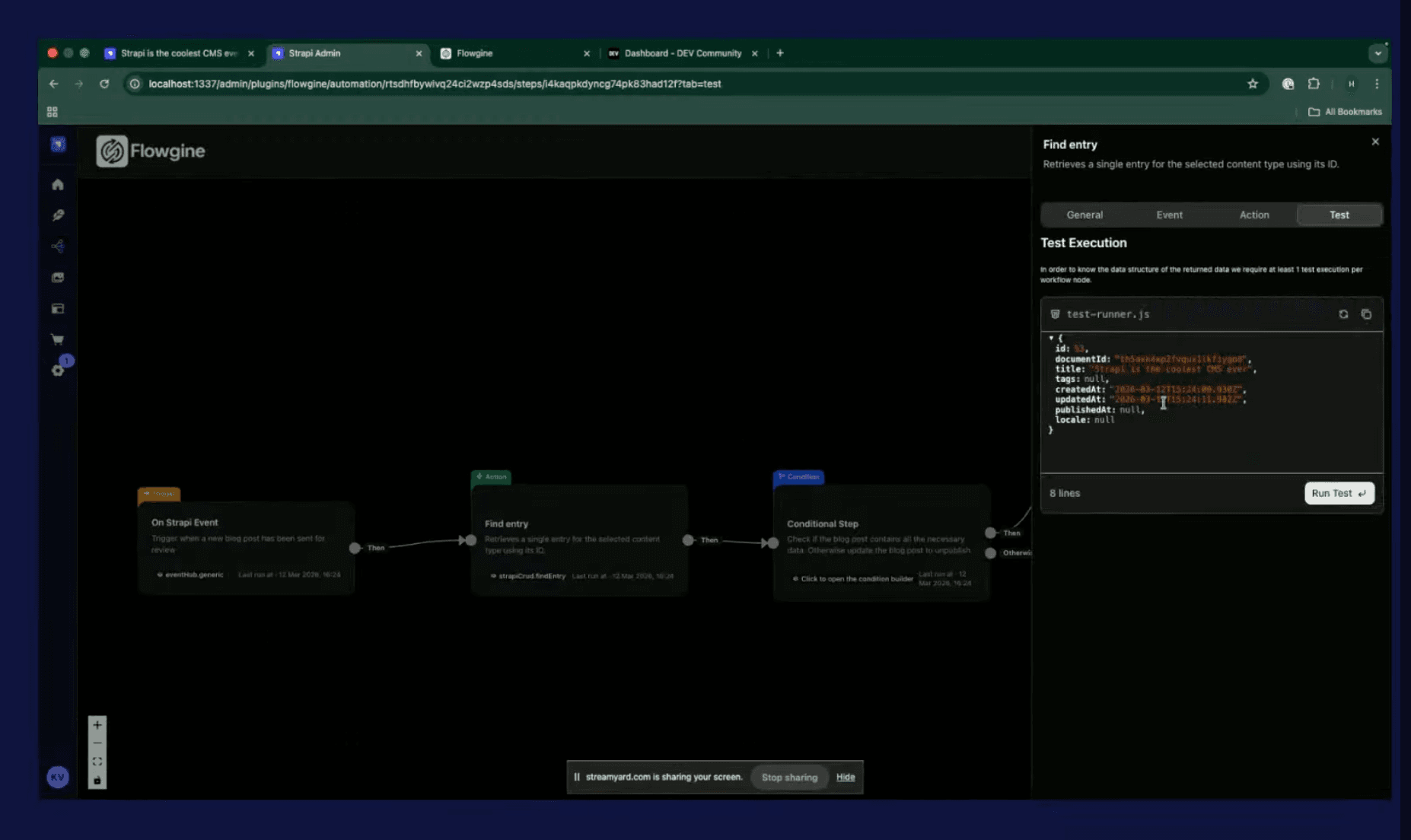1411x840 pixels.
Task: Select the On Strapi Event node
Action: [246, 547]
